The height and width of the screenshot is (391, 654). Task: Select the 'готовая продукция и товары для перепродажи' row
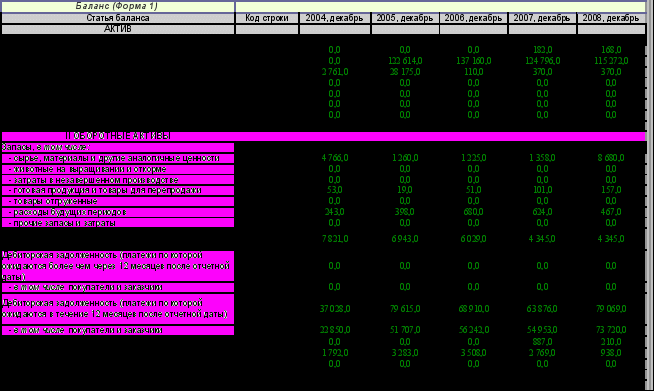click(118, 191)
